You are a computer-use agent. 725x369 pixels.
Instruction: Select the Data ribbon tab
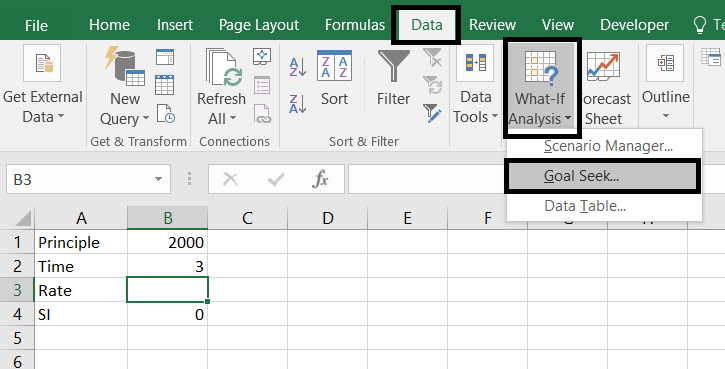[x=427, y=25]
